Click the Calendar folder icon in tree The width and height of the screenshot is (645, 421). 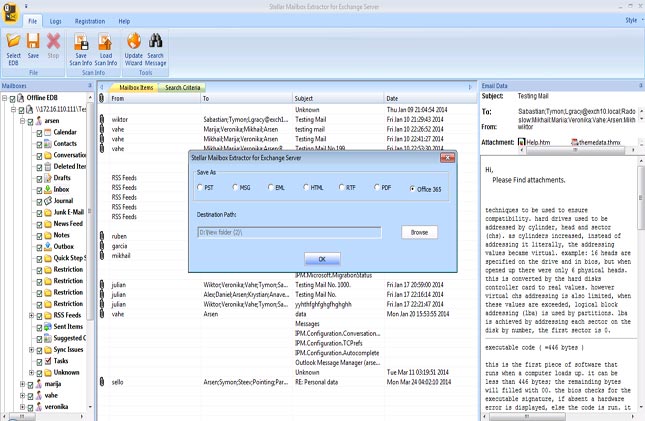pos(48,132)
